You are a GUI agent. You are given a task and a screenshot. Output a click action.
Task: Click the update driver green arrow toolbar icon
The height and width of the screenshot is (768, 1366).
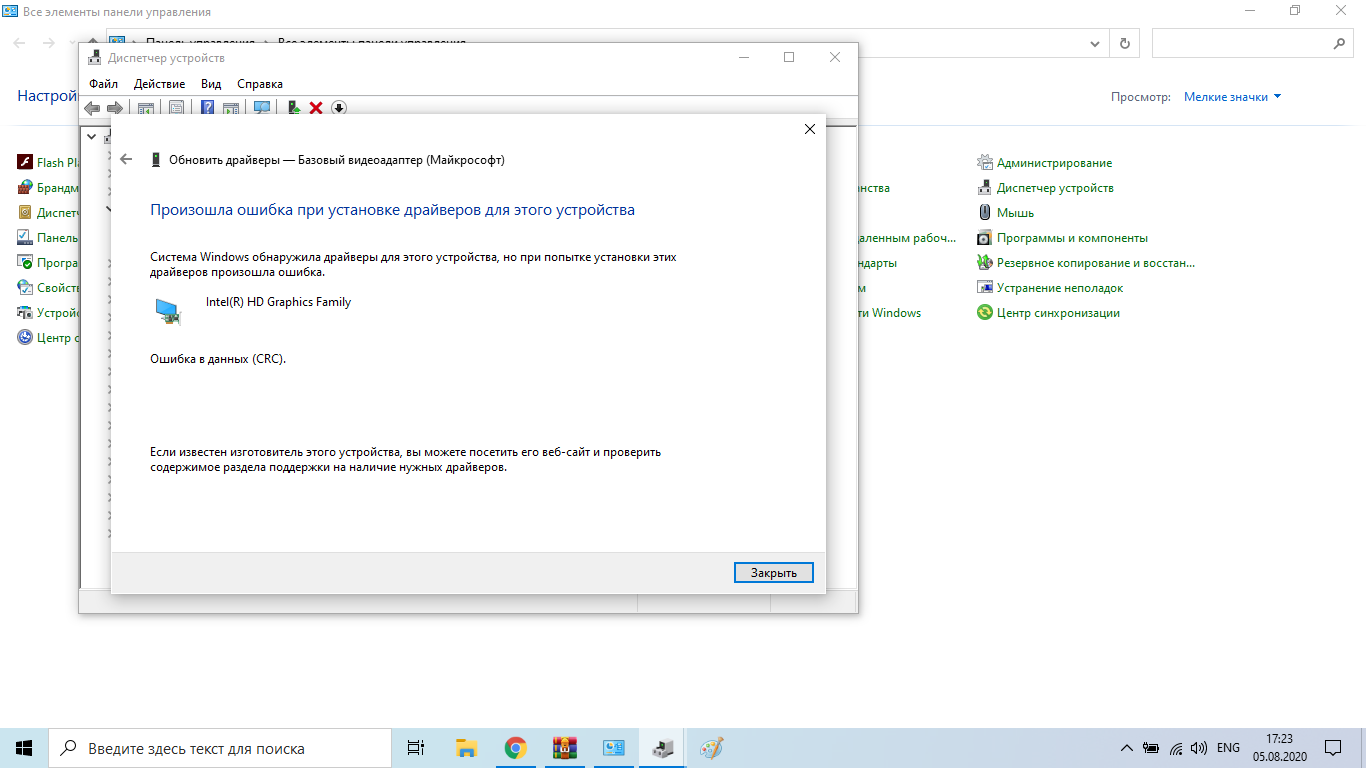[294, 108]
